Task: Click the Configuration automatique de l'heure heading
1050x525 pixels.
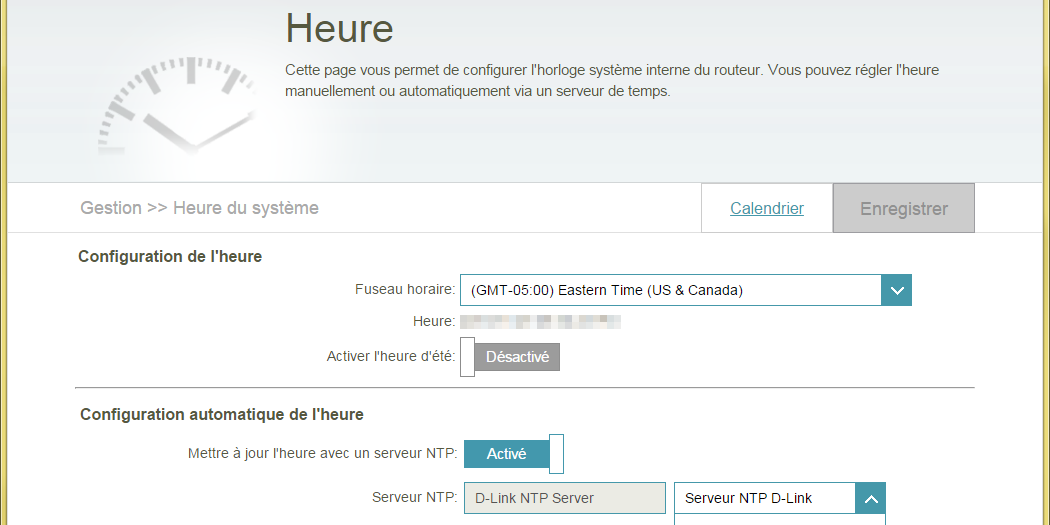Action: 222,414
